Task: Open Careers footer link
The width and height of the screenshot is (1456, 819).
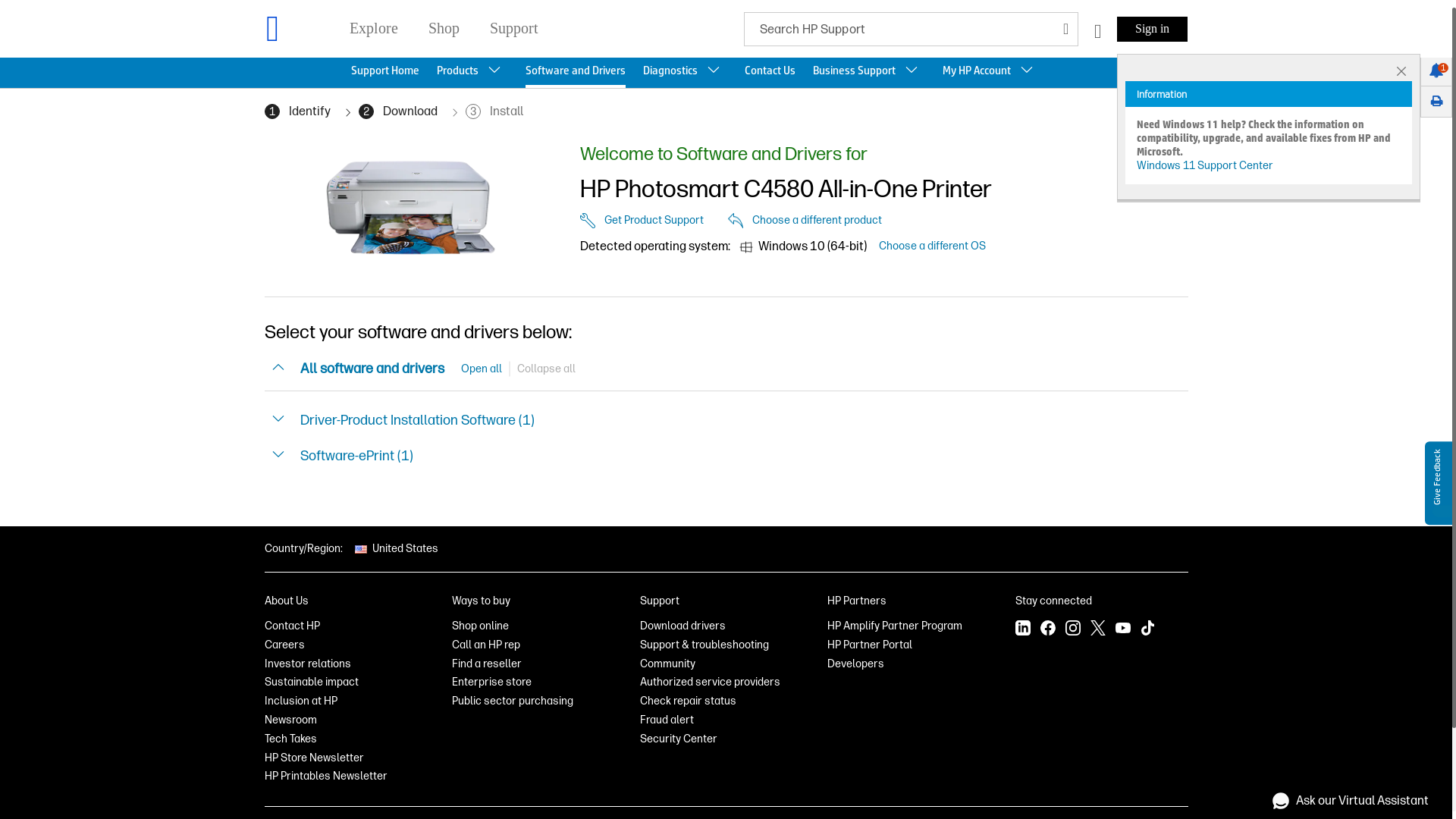Action: 284,645
